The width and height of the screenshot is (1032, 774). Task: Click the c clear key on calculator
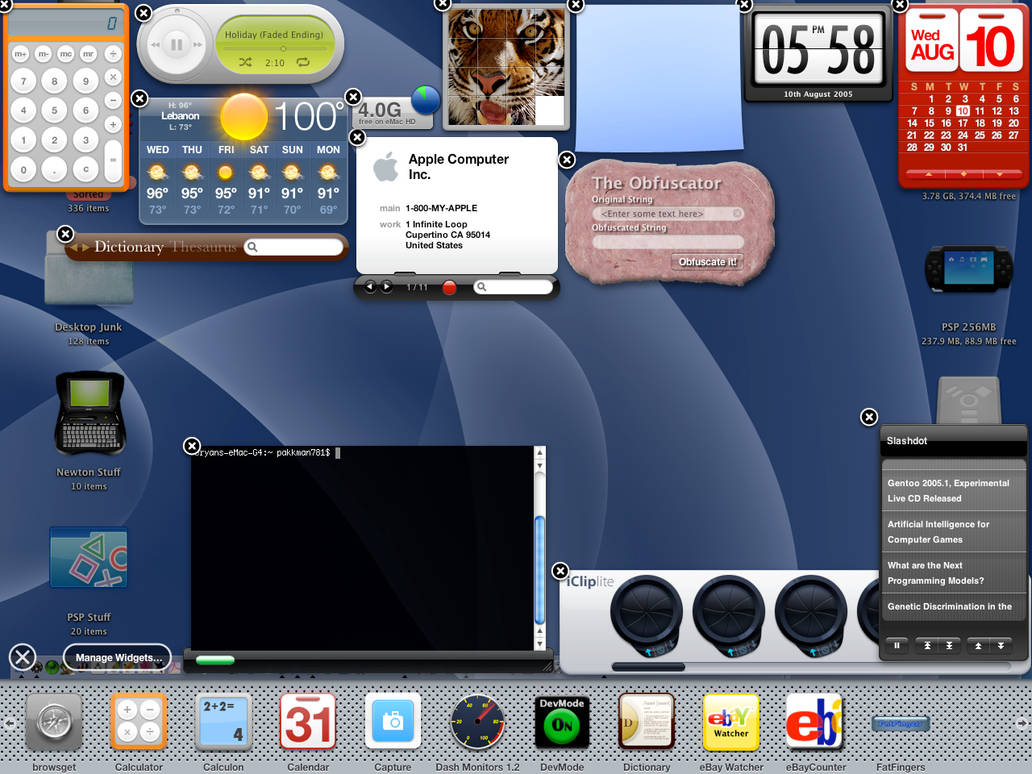tap(86, 169)
